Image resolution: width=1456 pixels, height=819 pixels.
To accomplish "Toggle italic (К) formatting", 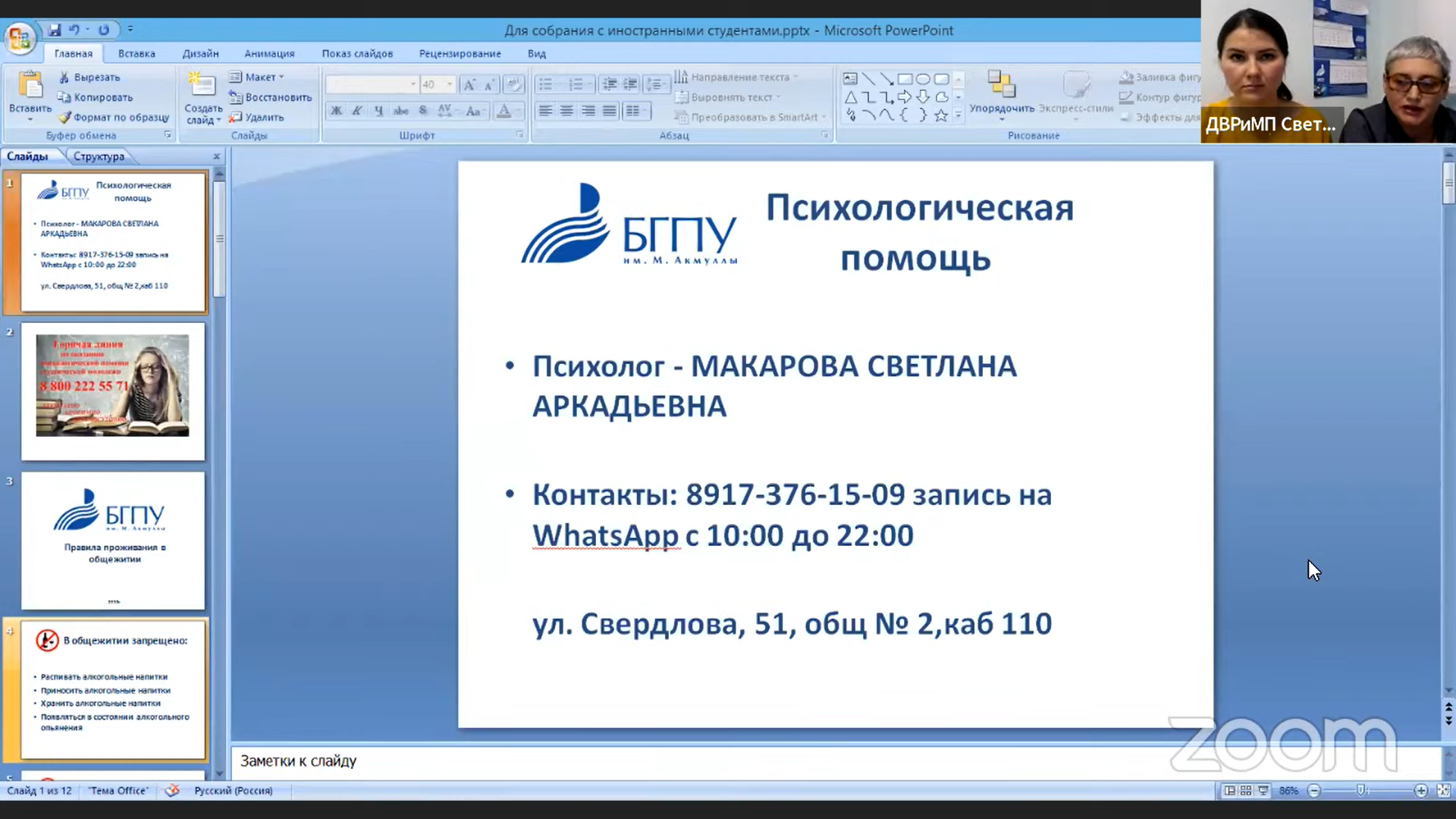I will [x=357, y=111].
